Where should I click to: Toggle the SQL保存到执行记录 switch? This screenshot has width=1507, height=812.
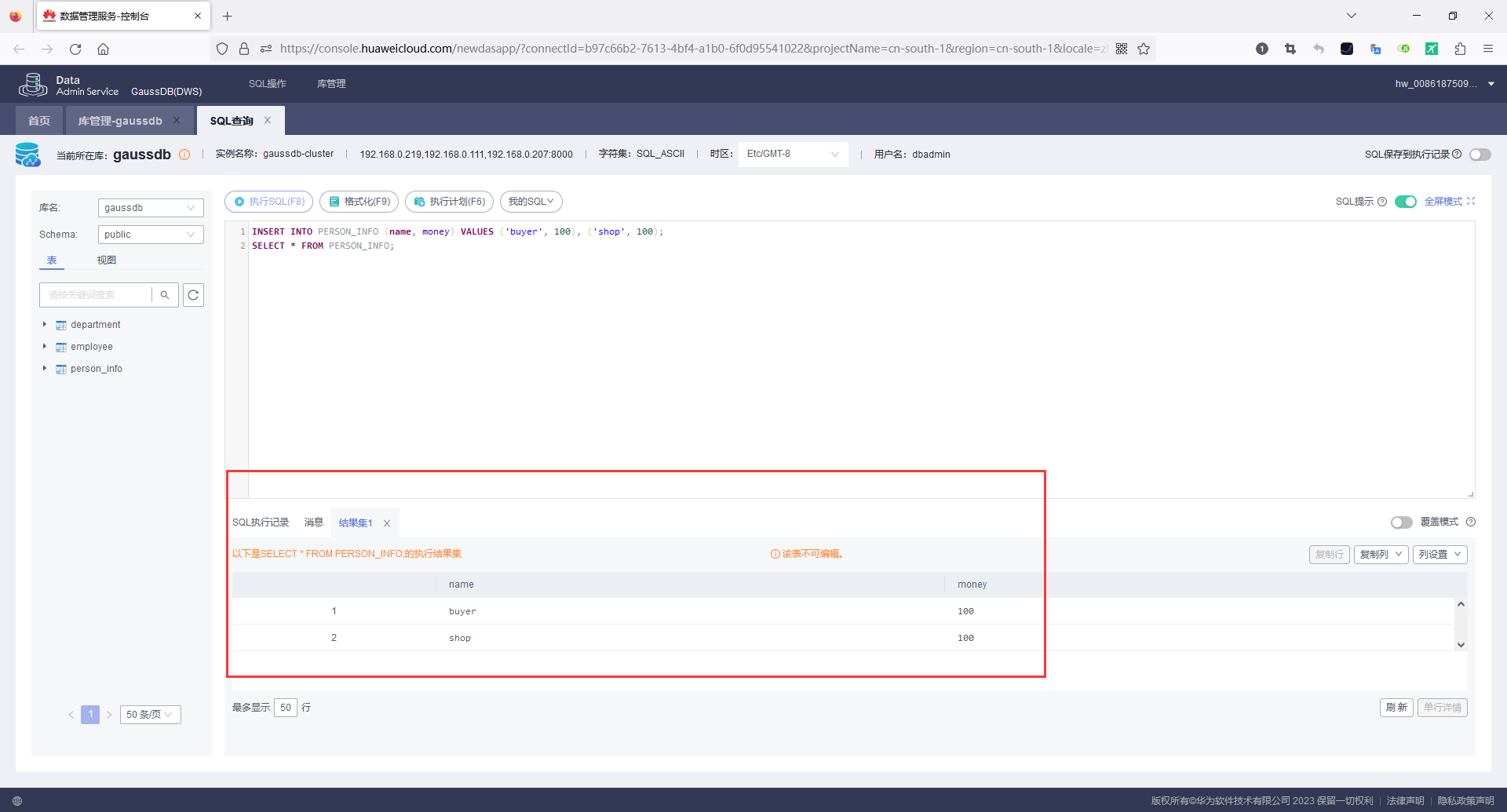click(1480, 155)
